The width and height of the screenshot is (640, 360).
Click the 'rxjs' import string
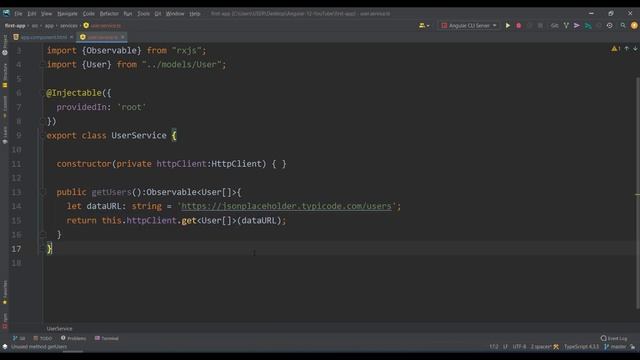coord(187,51)
